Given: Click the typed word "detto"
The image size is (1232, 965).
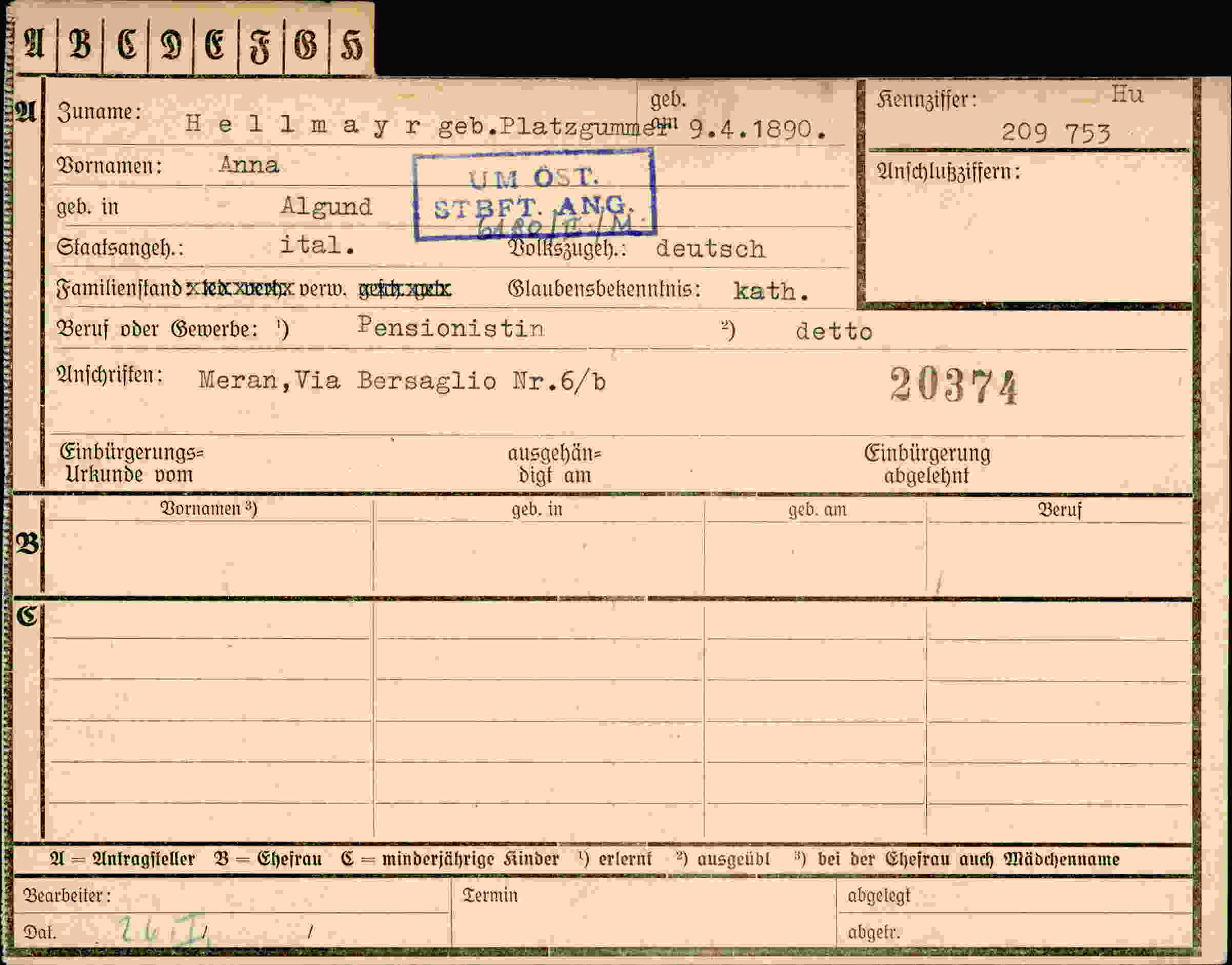Looking at the screenshot, I should (833, 332).
